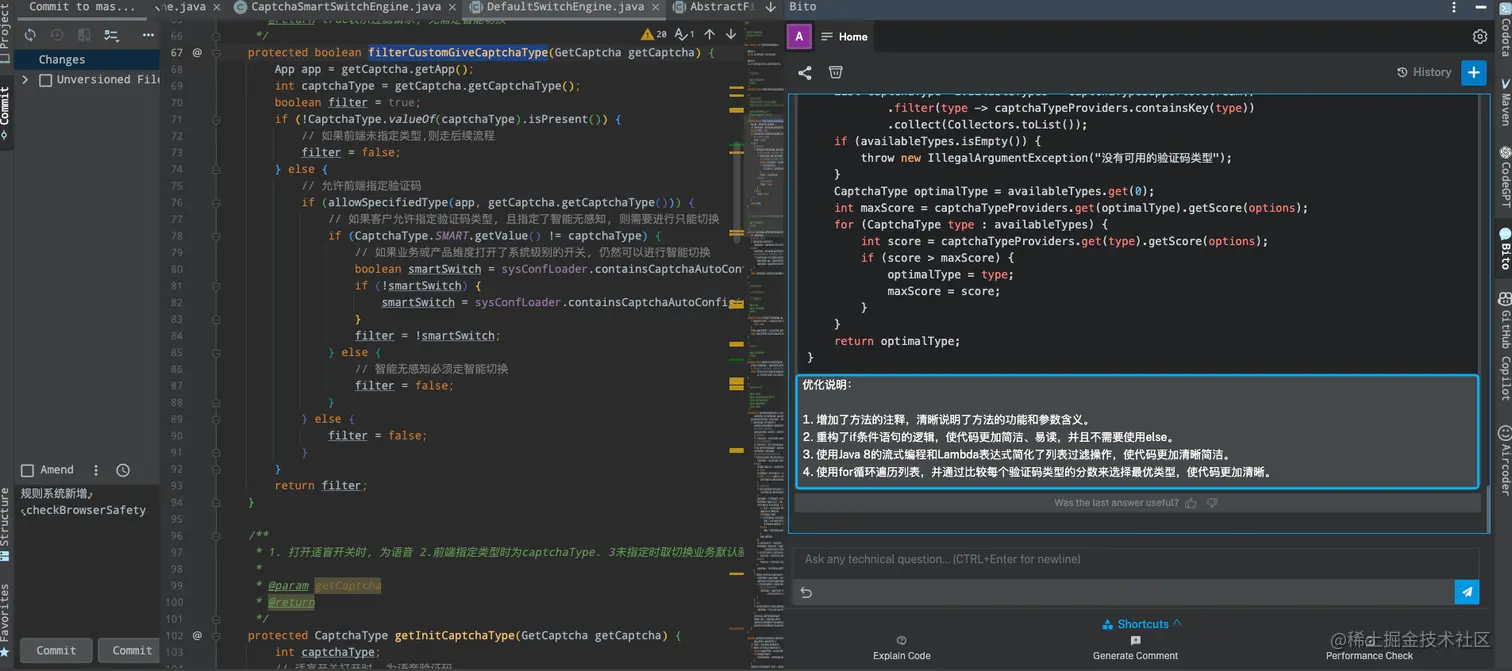This screenshot has width=1512, height=671.
Task: Switch to the AbstractF editor tab
Action: point(713,7)
